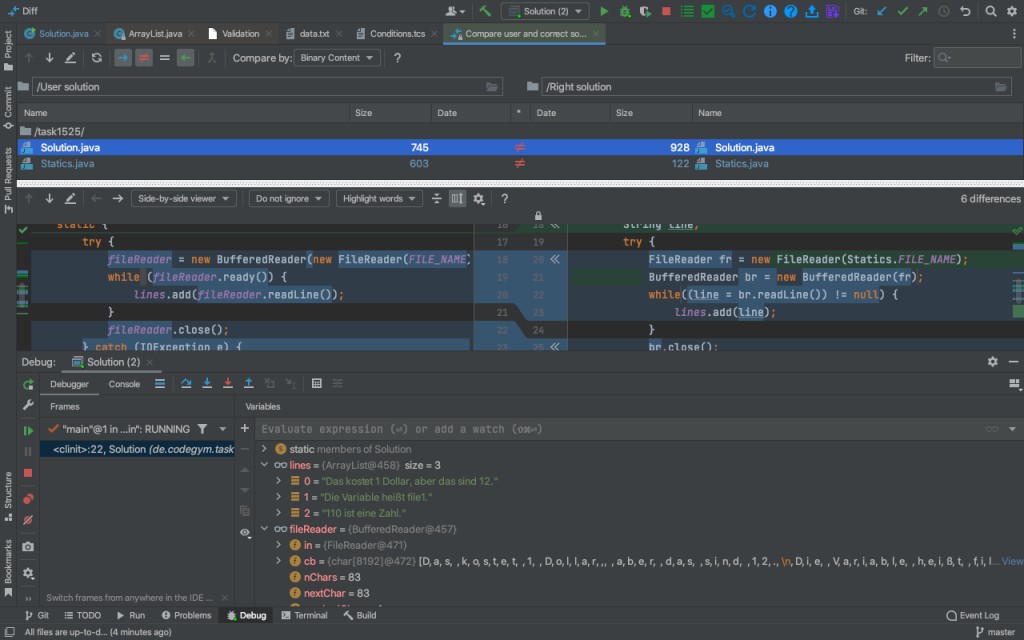Click the Step Over icon in debugger toolbar

click(185, 383)
